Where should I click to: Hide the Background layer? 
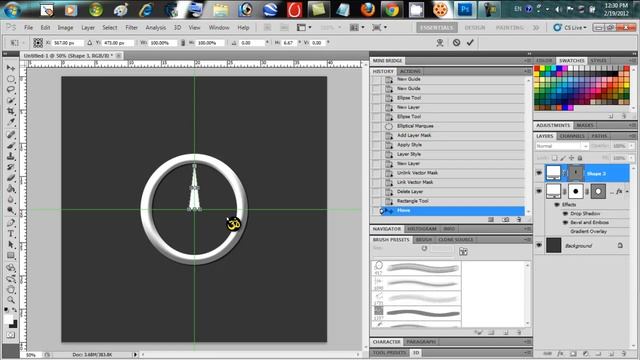(x=539, y=245)
